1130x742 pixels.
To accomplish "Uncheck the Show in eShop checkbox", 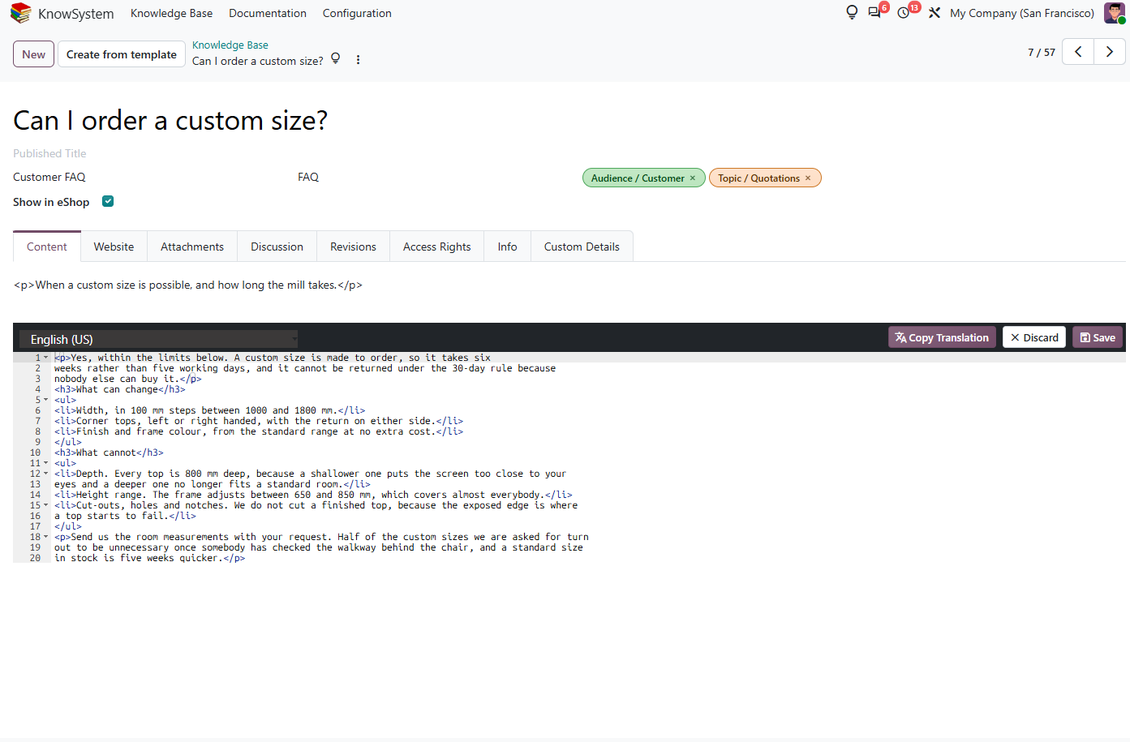I will 108,201.
